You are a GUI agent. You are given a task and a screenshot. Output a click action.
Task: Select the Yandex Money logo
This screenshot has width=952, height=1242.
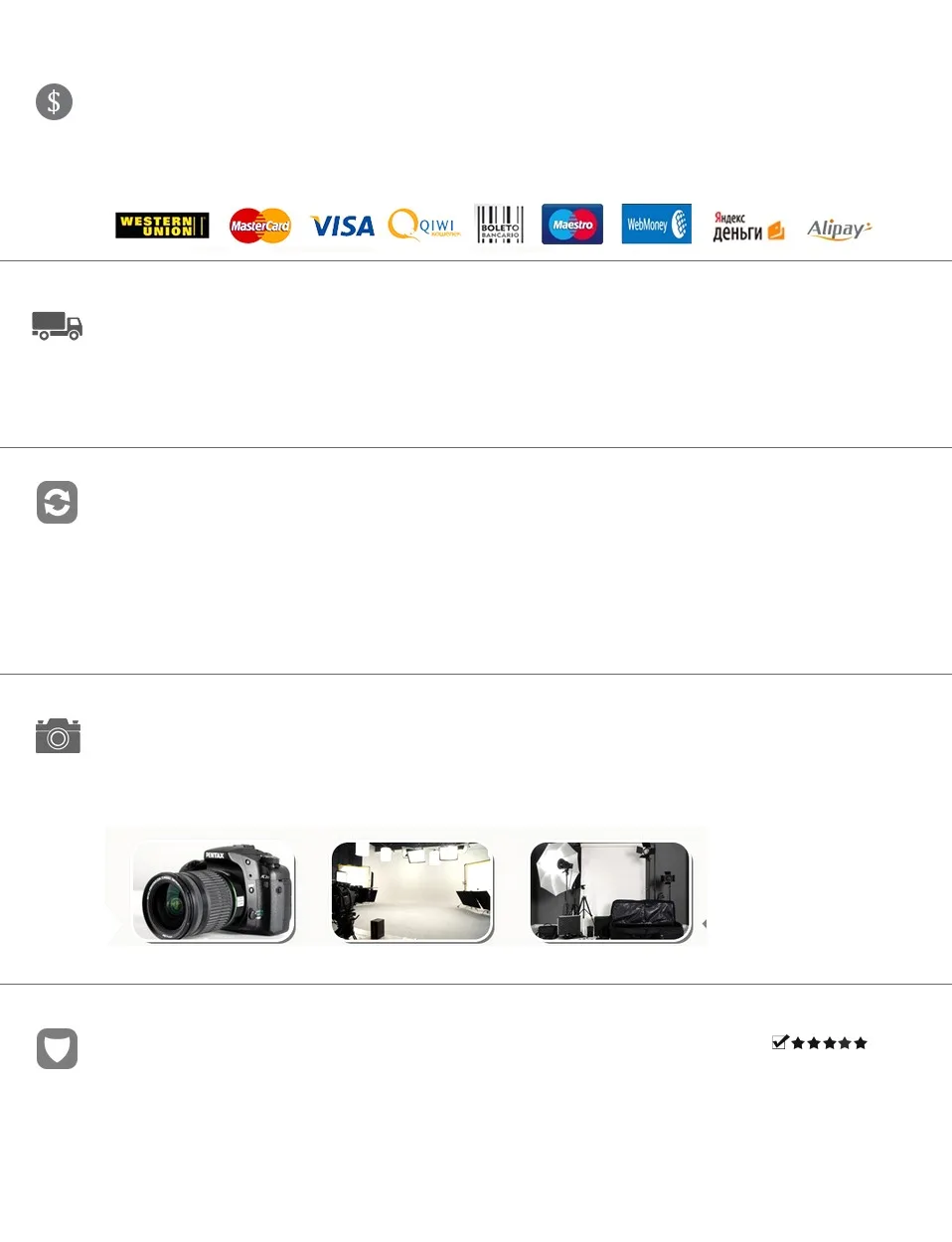[748, 227]
